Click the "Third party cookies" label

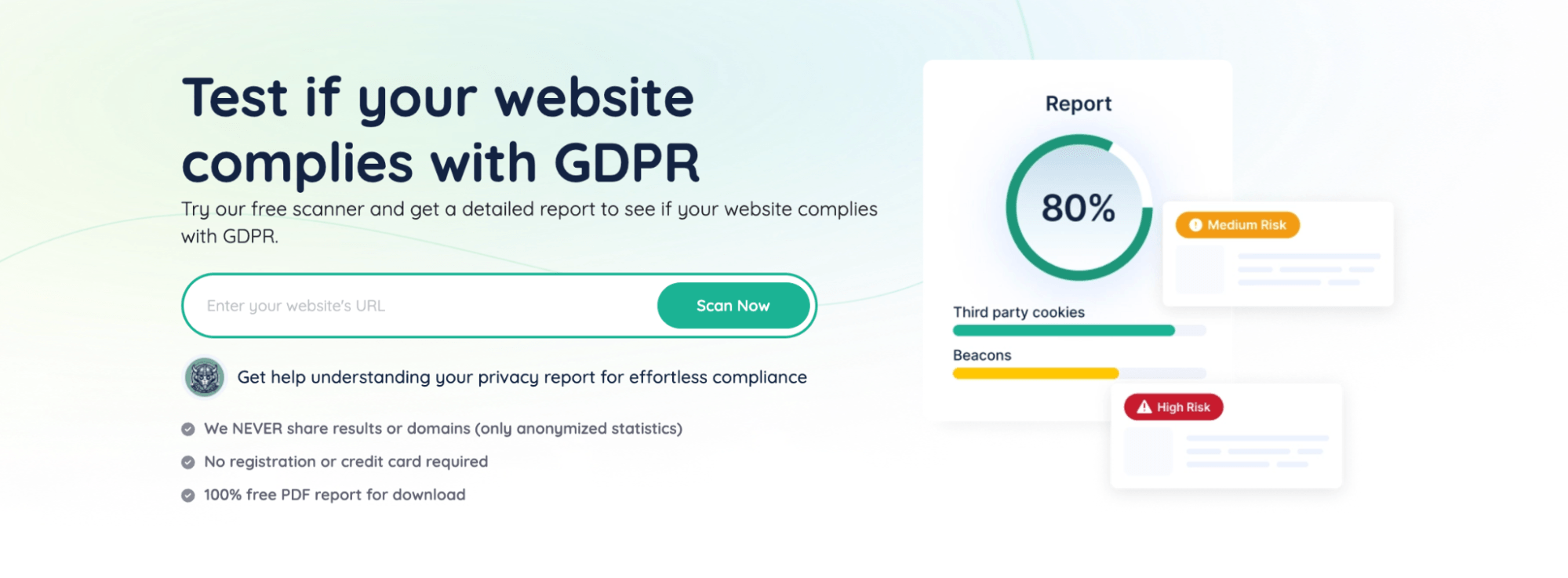[1018, 312]
